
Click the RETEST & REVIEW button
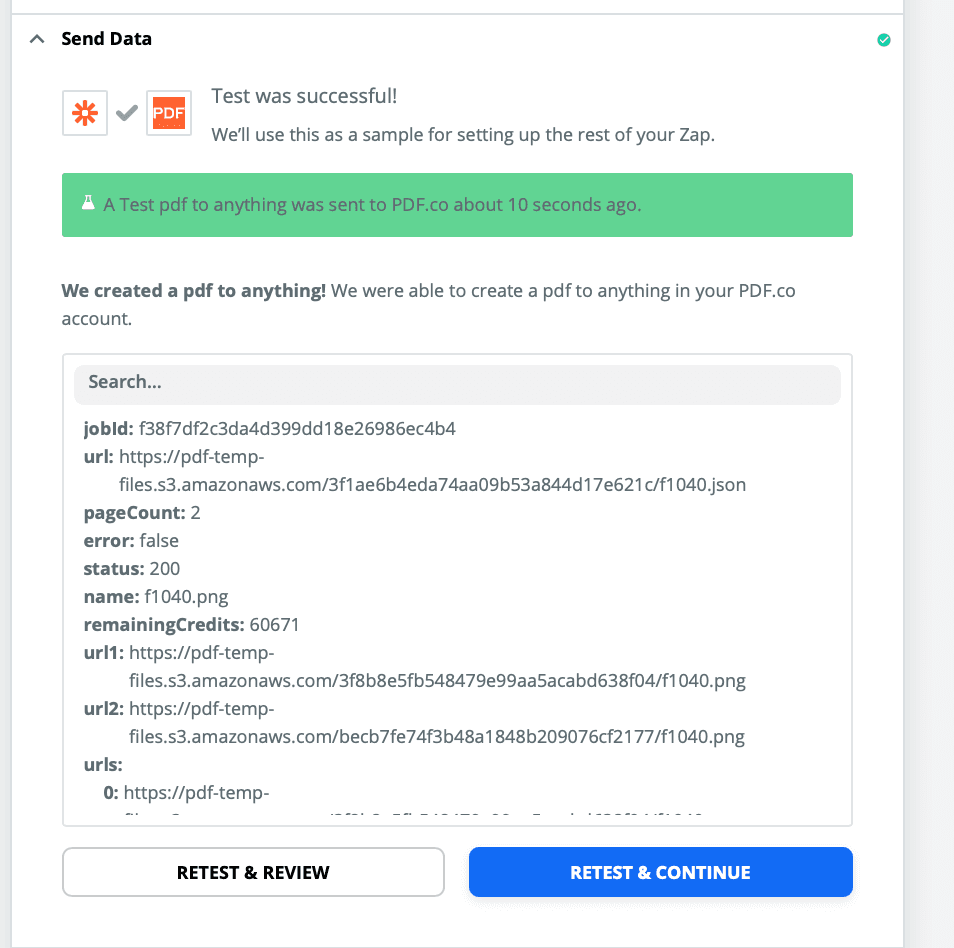pos(253,871)
